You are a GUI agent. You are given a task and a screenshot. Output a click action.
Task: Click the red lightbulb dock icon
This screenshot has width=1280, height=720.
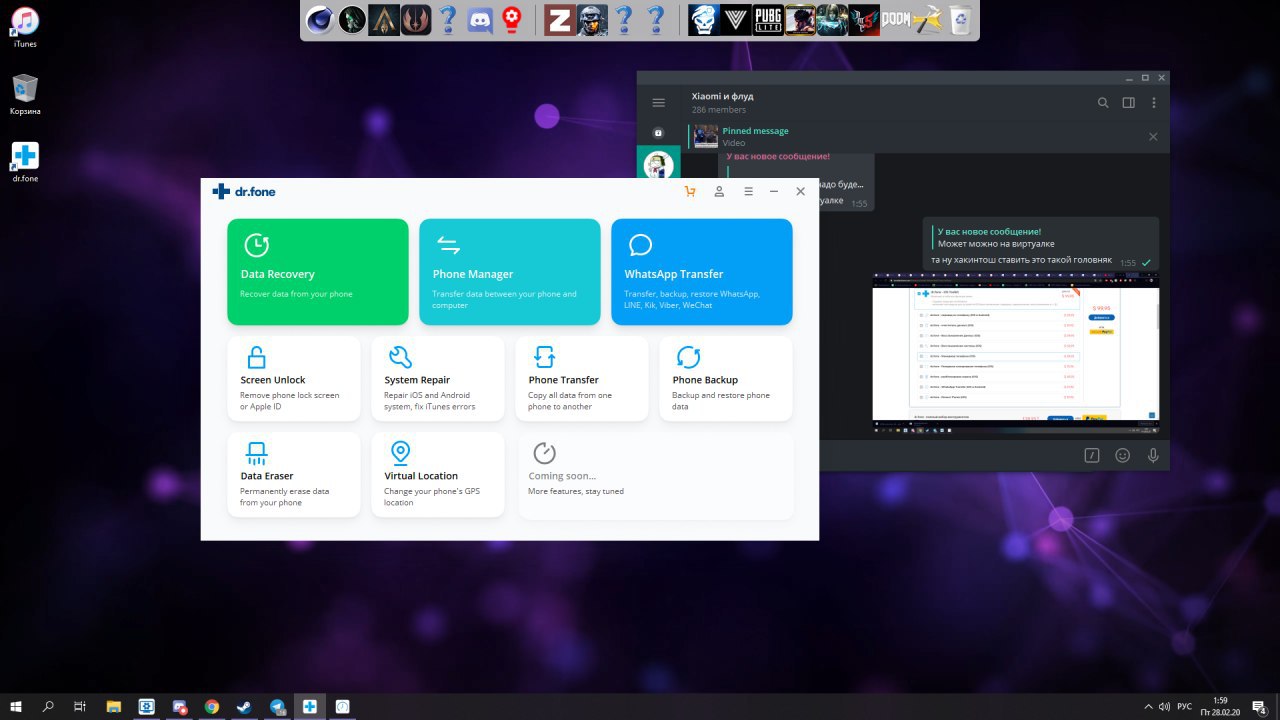click(513, 20)
